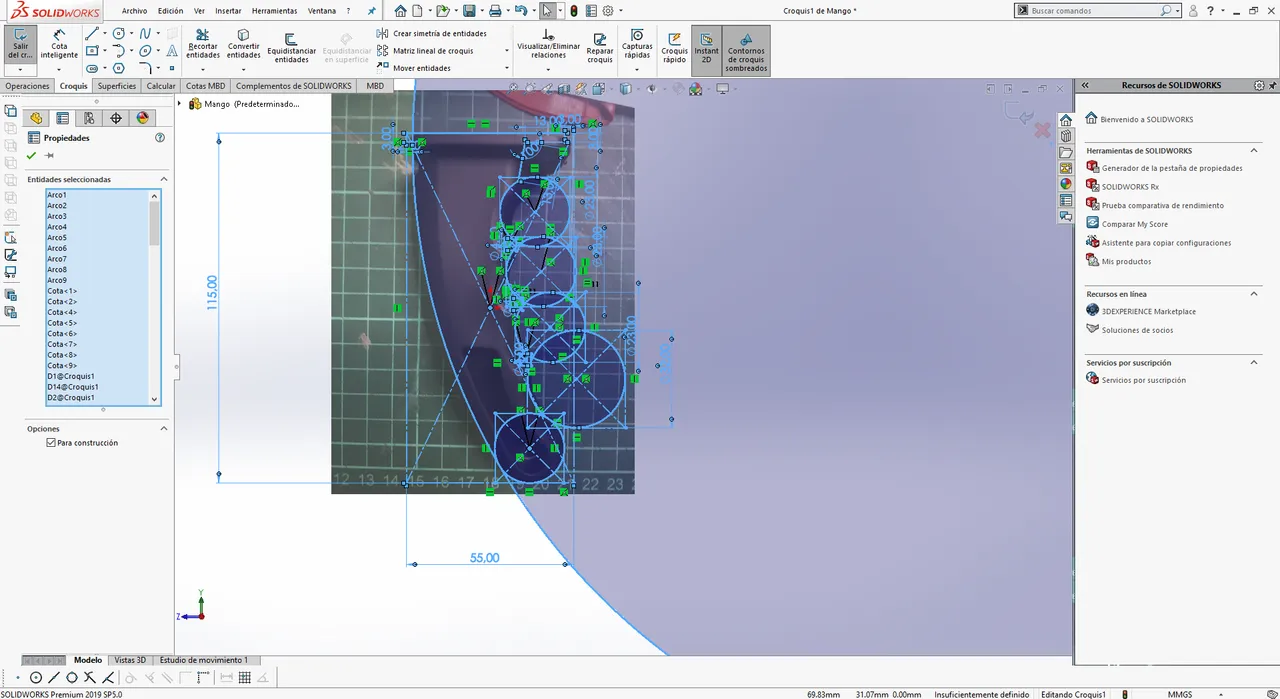1280x699 pixels.
Task: Click the Save icon in the top toolbar
Action: (468, 11)
